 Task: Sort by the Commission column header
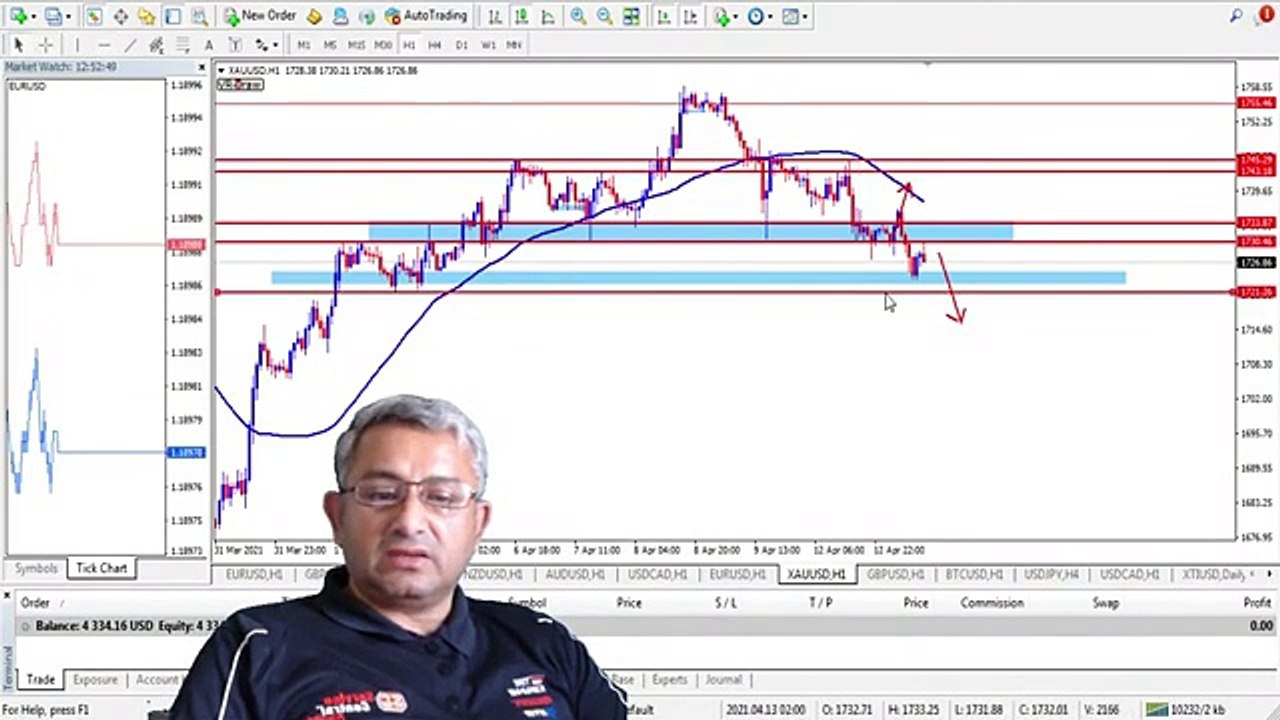click(991, 603)
